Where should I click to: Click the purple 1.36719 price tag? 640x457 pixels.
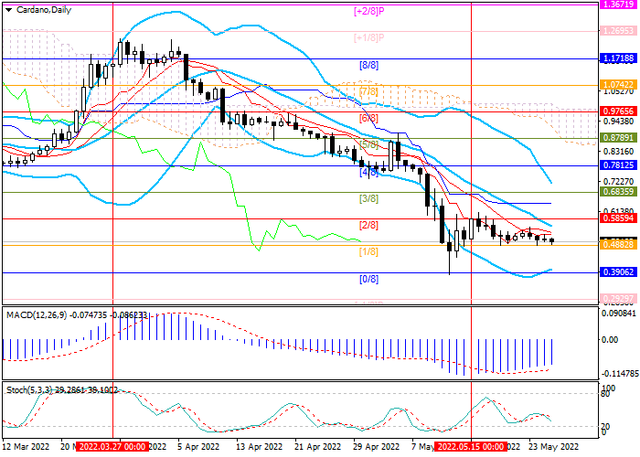[x=619, y=5]
